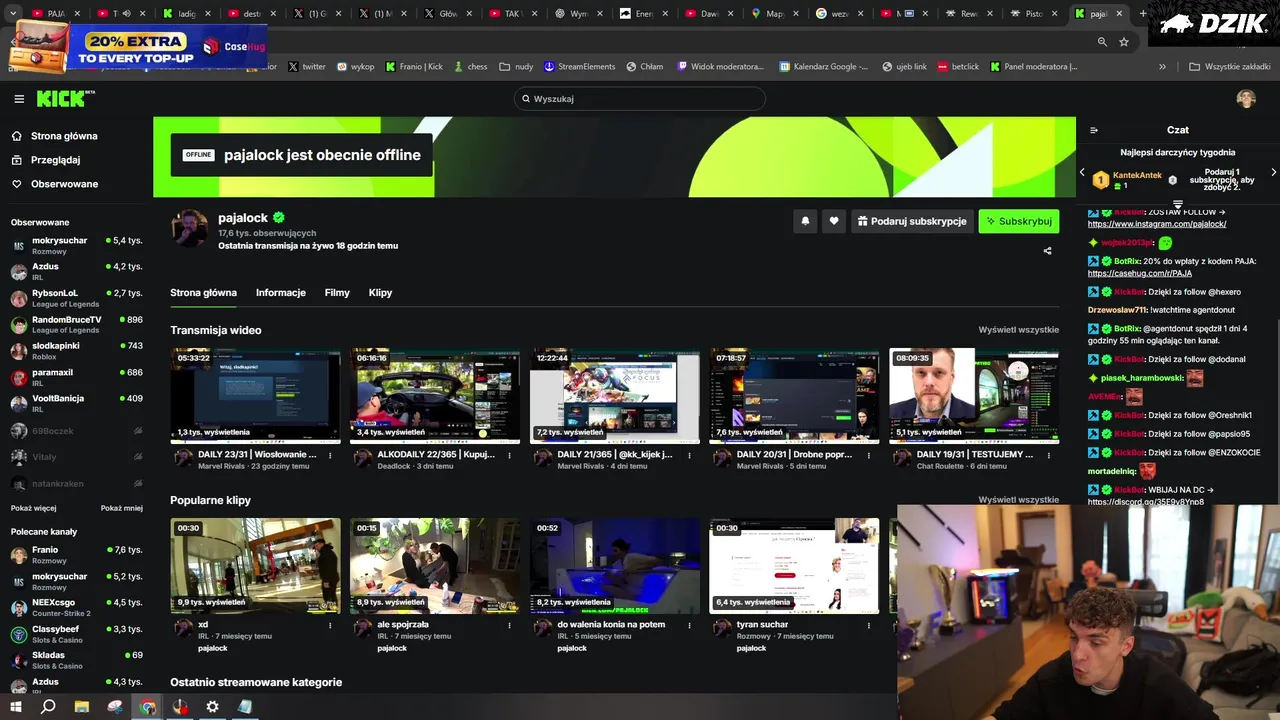Viewport: 1280px width, 720px height.
Task: Click the browser zoom magnifier icon
Action: pyautogui.click(x=1102, y=42)
